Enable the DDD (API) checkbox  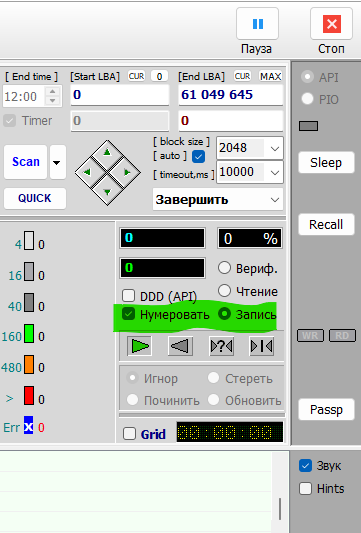click(128, 296)
